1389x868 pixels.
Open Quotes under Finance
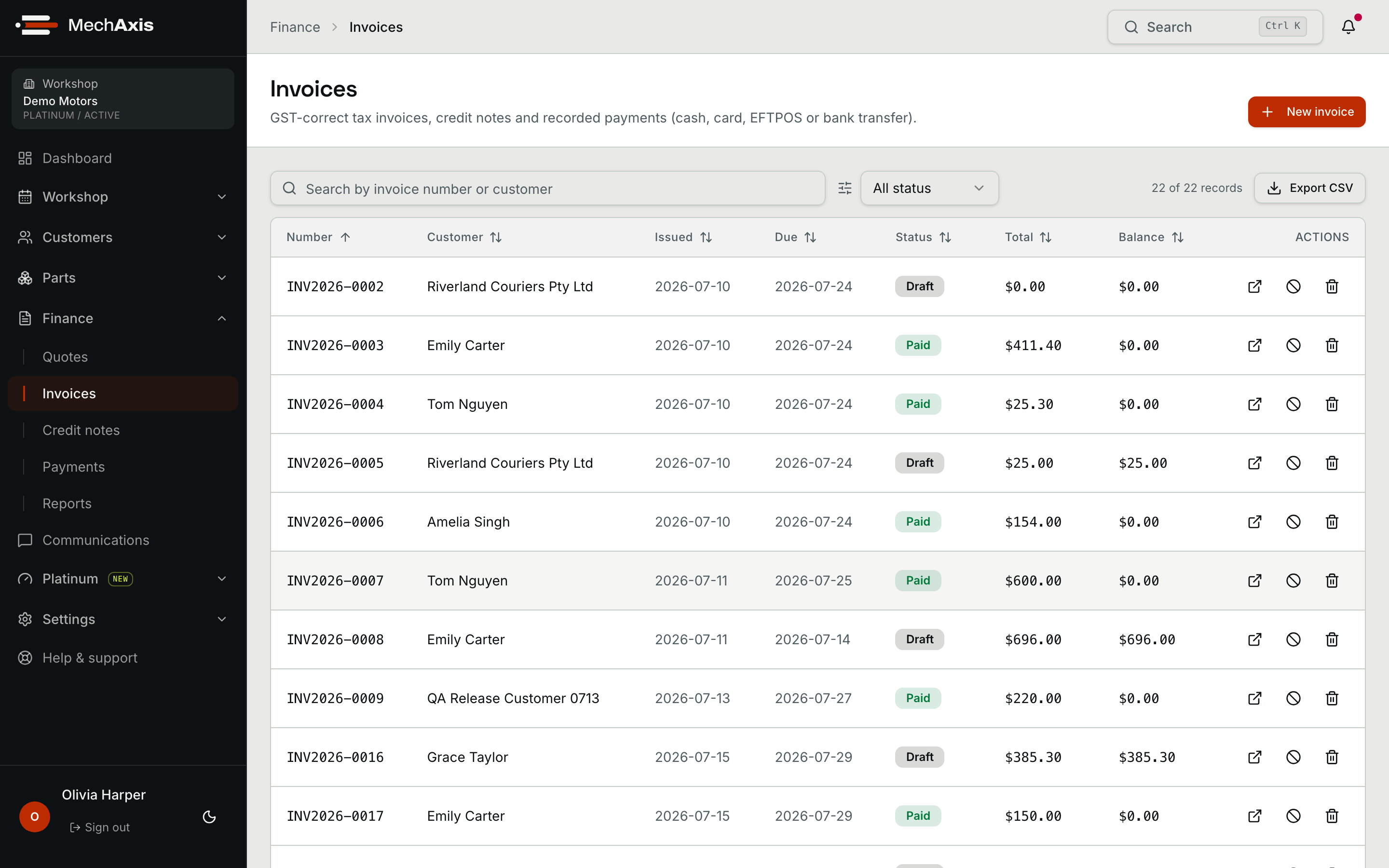(123, 357)
